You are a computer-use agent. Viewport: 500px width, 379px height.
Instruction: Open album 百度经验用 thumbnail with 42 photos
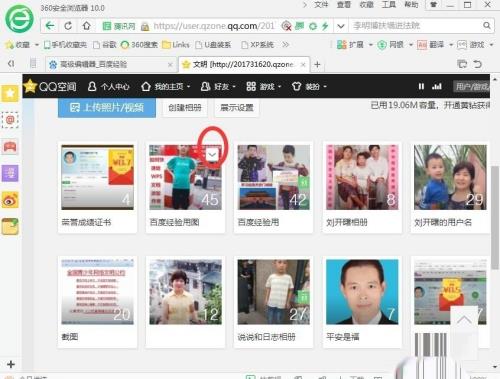[273, 177]
